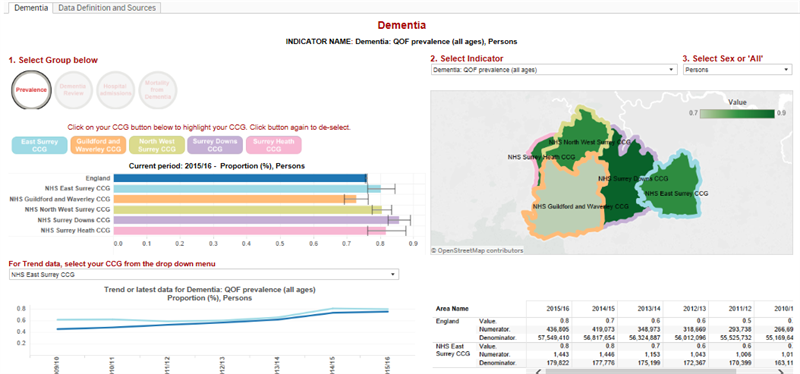This screenshot has width=800, height=374.
Task: Pick the Hospital admissions group circle
Action: pos(116,90)
